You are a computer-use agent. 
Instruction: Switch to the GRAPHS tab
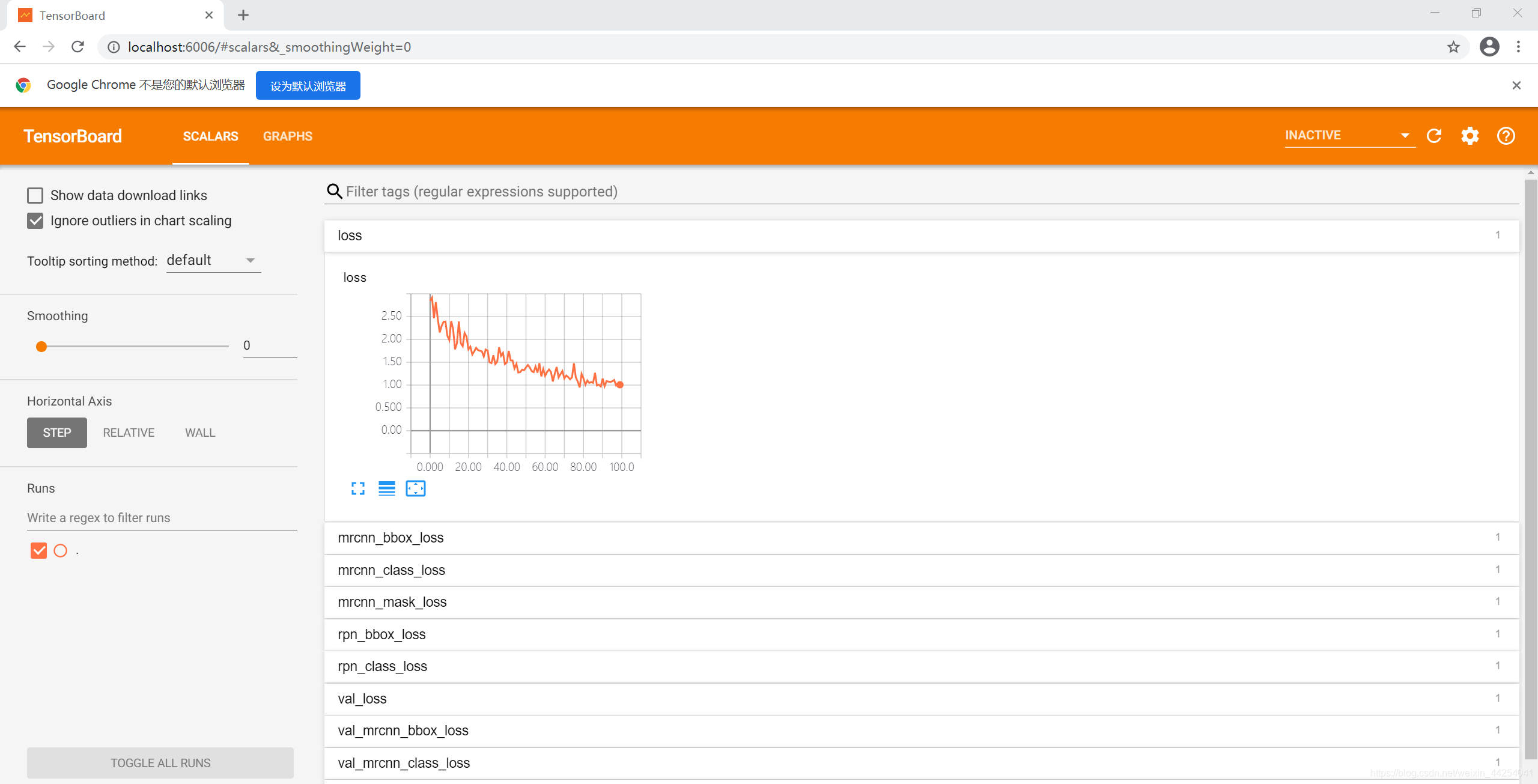(288, 136)
